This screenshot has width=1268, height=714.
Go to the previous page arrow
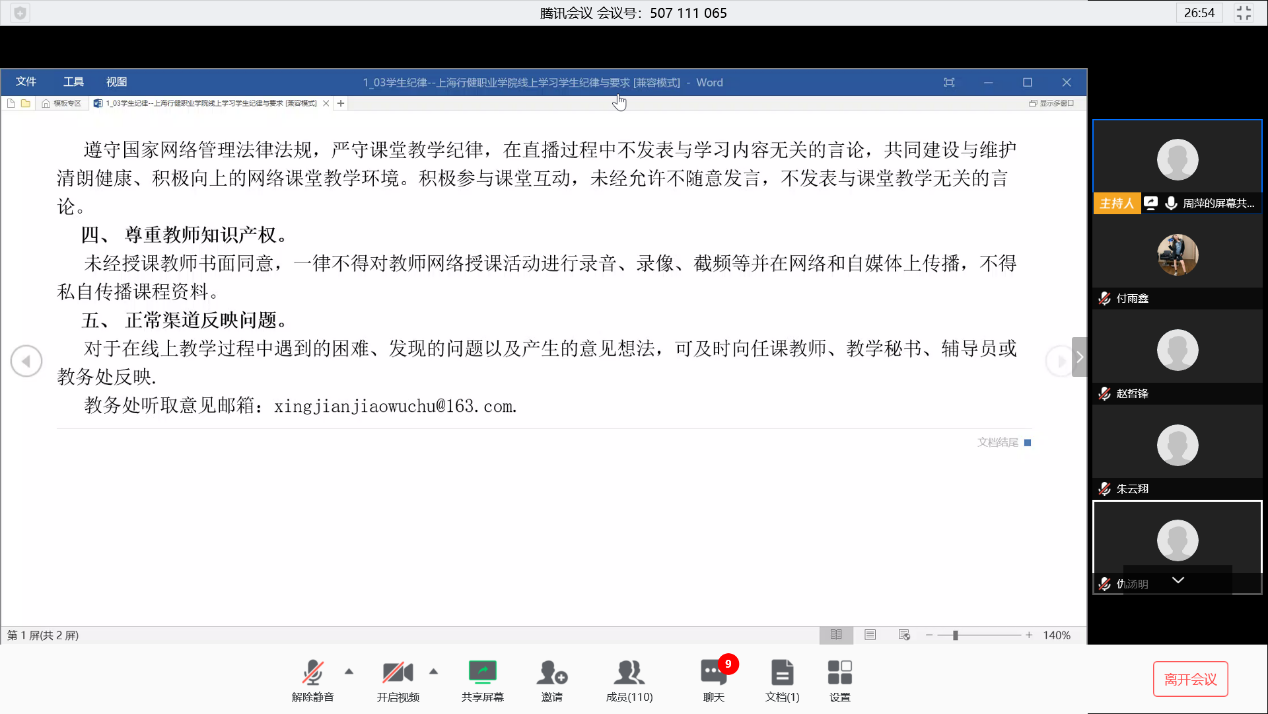coord(26,361)
